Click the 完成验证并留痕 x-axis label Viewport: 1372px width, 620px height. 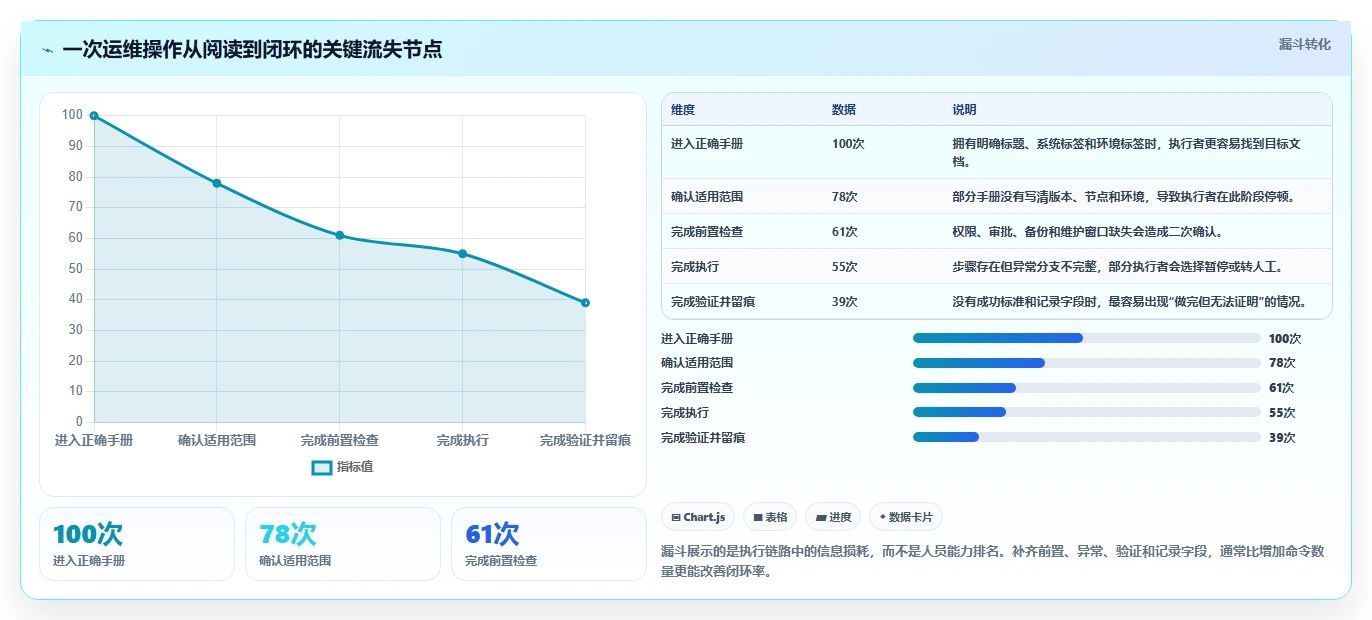click(585, 440)
